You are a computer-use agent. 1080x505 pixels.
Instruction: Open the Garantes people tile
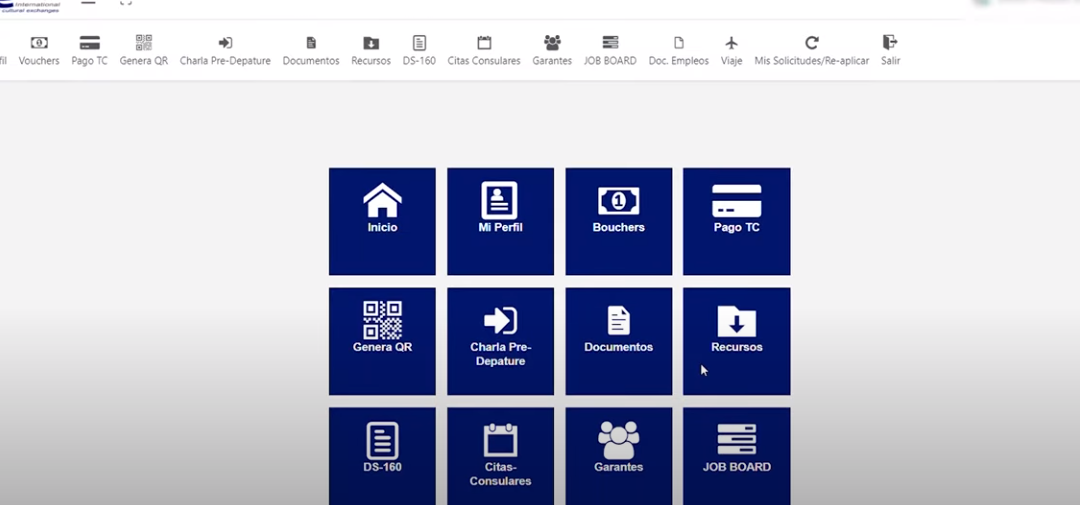coord(619,455)
